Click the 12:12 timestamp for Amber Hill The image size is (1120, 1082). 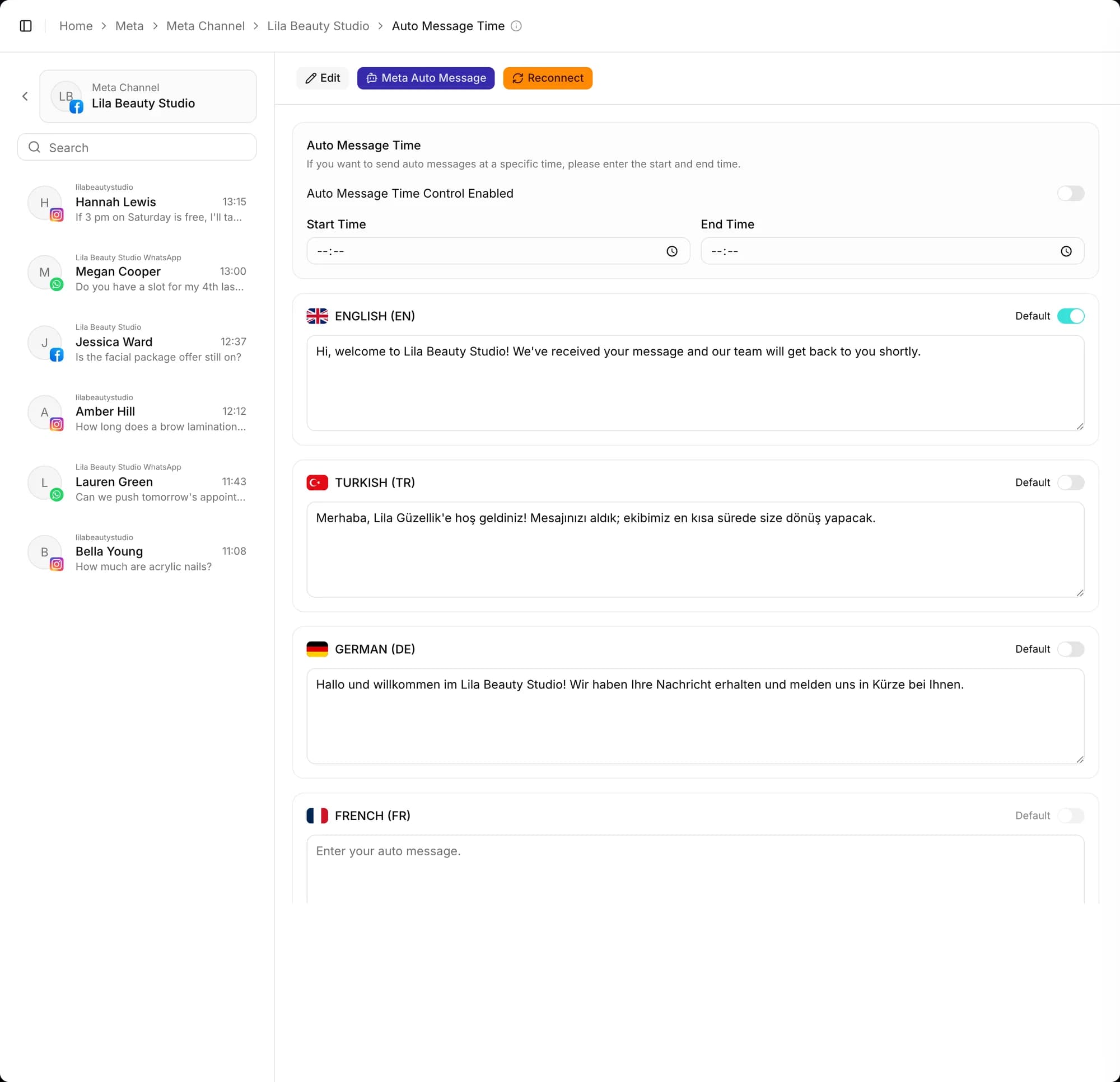[x=234, y=411]
